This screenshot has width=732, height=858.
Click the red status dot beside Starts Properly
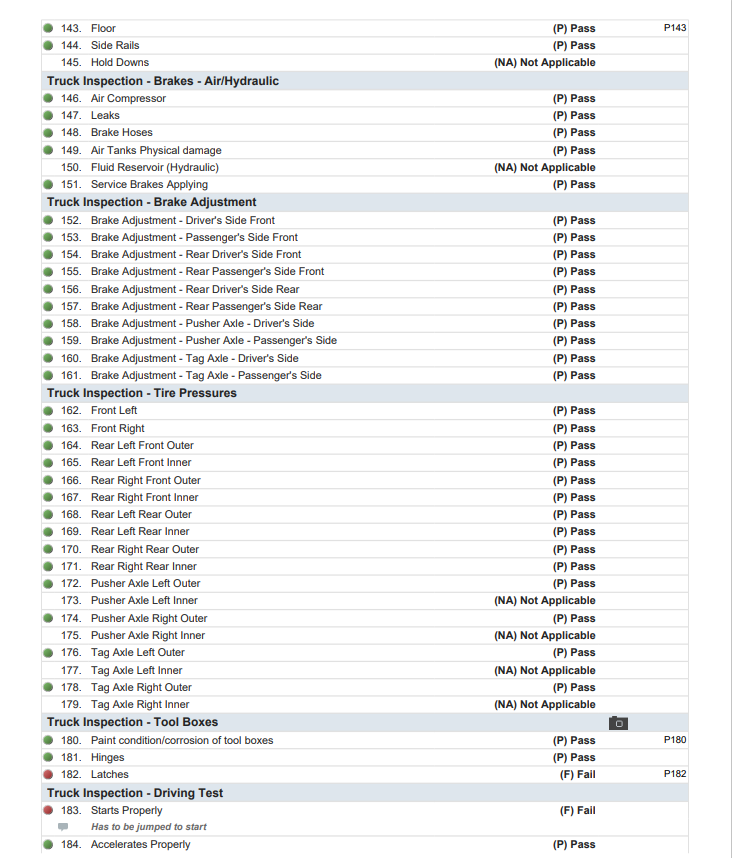[x=48, y=811]
